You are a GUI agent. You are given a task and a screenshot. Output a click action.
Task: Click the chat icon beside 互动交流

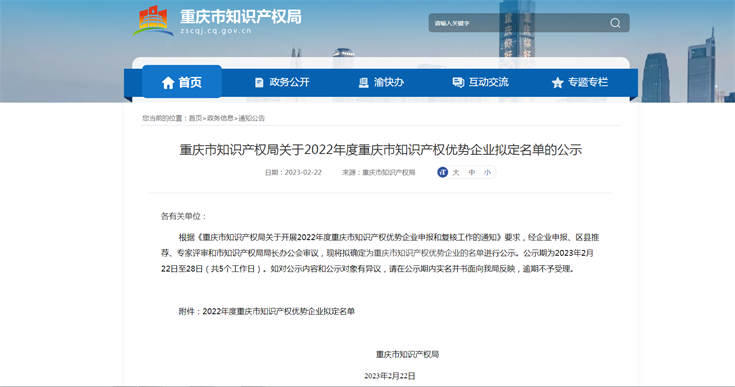tap(458, 82)
